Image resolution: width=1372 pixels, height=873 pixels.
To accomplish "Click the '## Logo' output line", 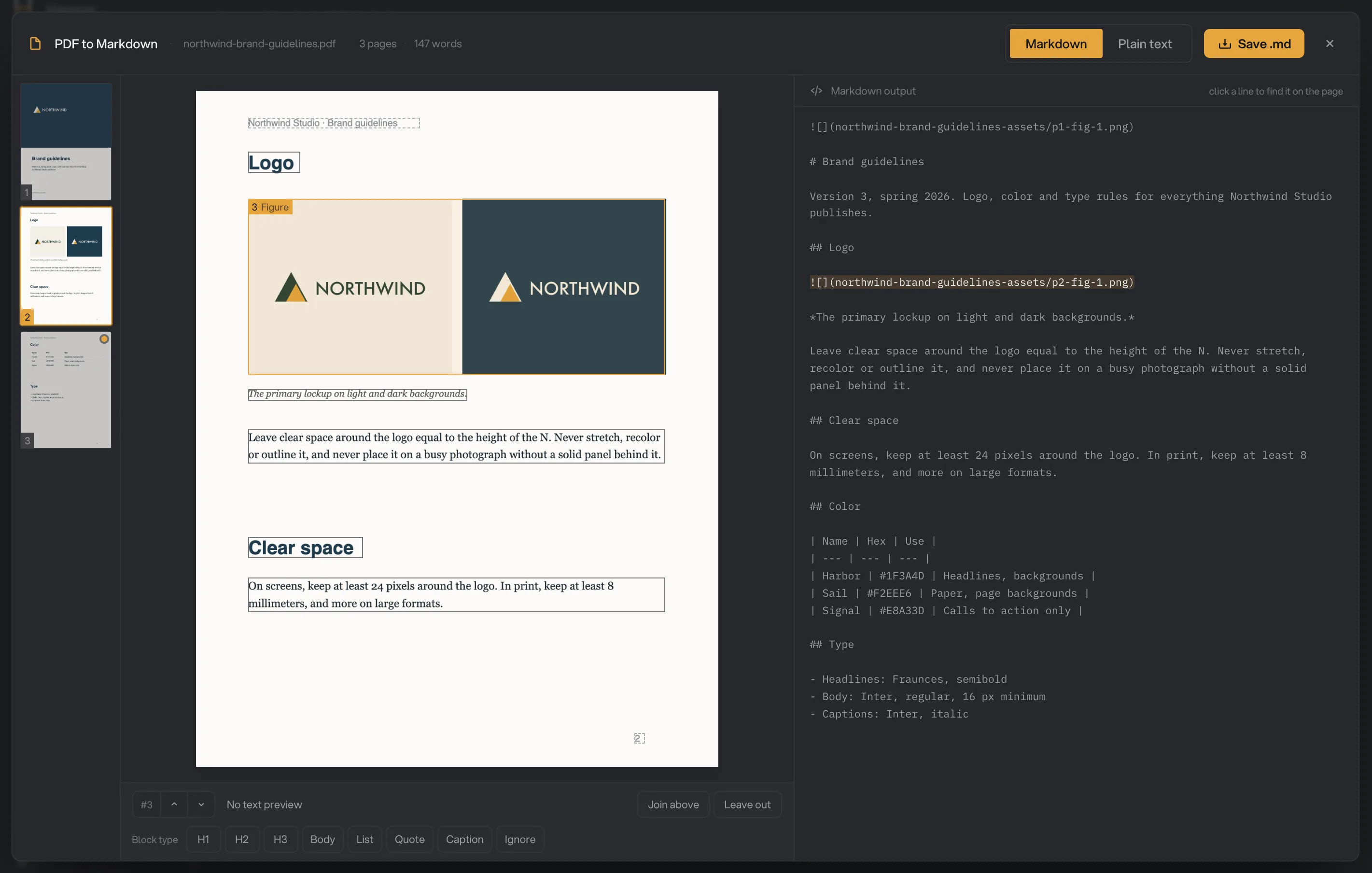I will click(832, 248).
